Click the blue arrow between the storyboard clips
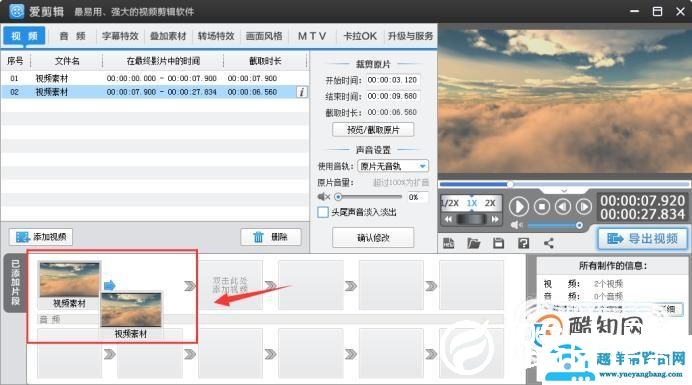 [x=109, y=285]
